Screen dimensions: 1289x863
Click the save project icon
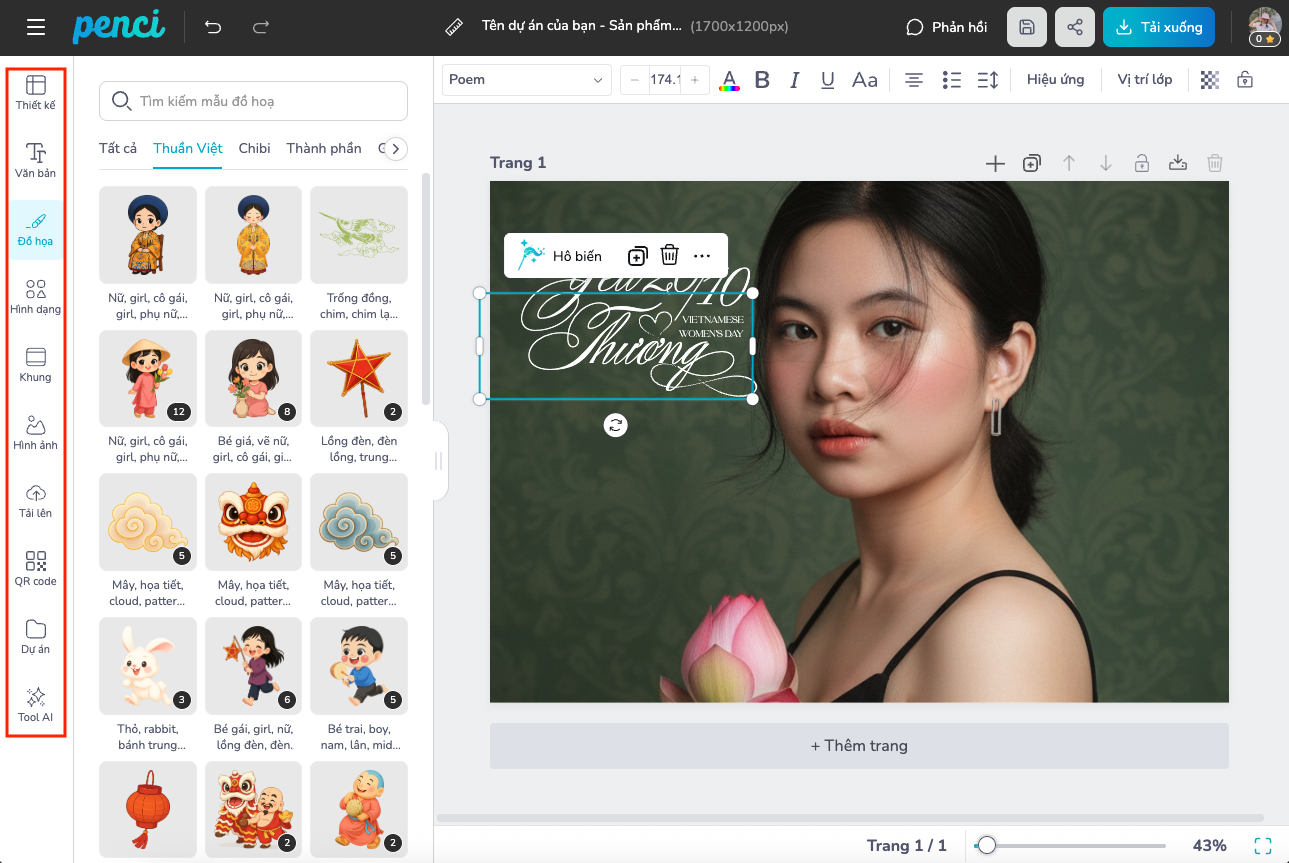point(1027,28)
